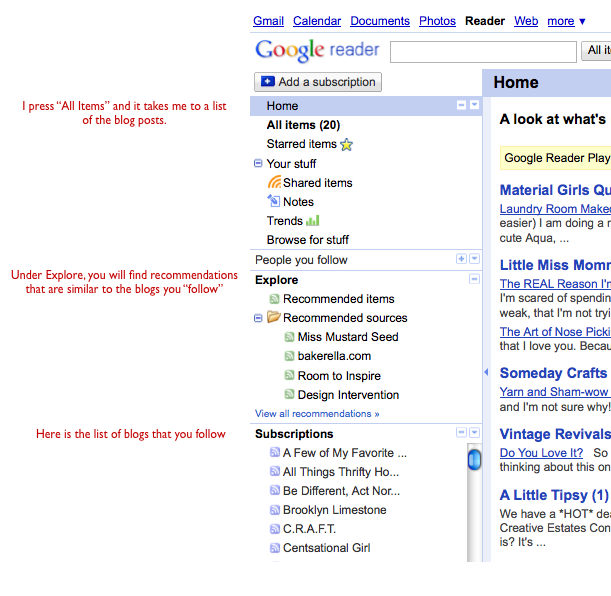The width and height of the screenshot is (611, 596).
Task: Open The Art of Nose Picki... post link
Action: click(x=555, y=332)
